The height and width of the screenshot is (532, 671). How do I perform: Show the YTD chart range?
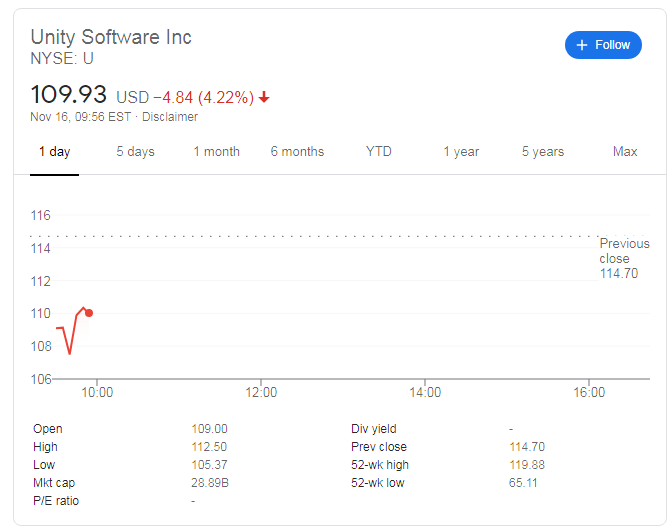[378, 152]
